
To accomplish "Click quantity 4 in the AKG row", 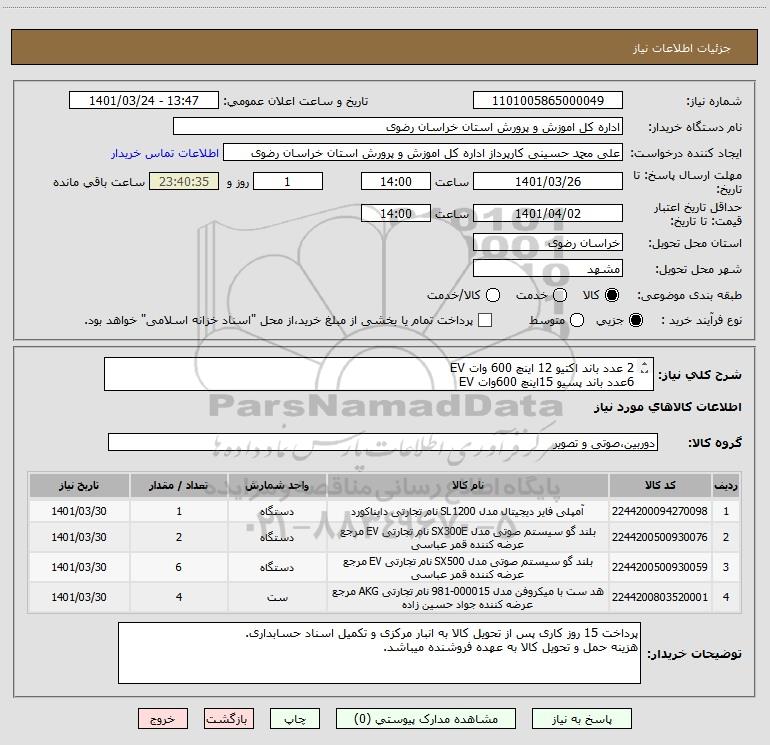I will [179, 597].
